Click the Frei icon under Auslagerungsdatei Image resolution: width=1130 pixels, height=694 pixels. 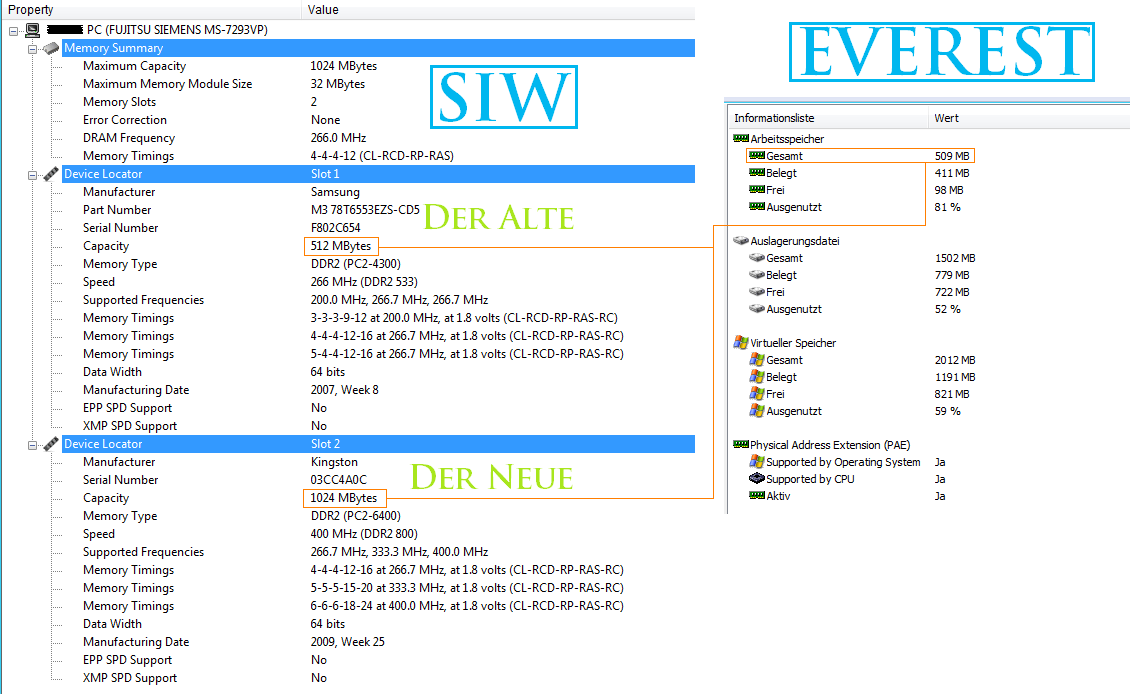[757, 292]
